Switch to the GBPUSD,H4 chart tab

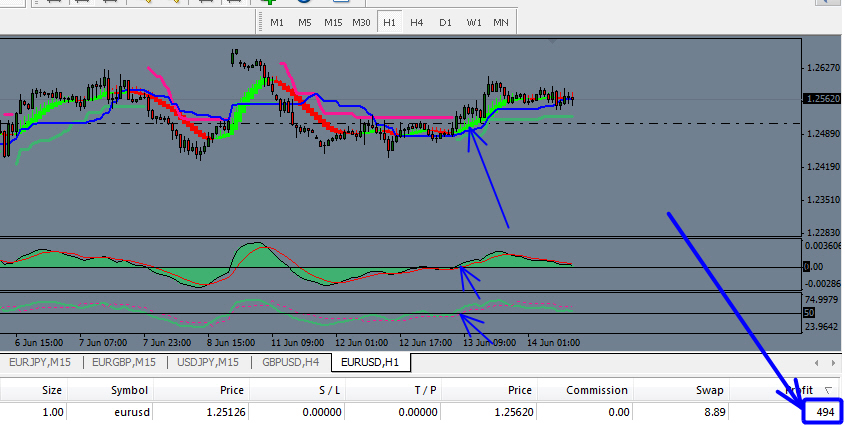[291, 362]
